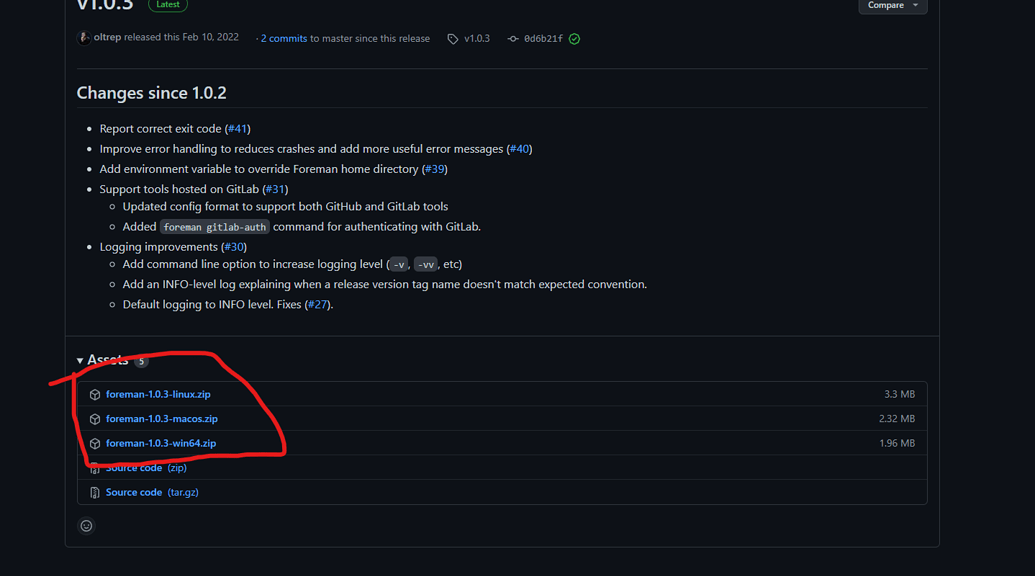Click the 1.96 MB size text
Screen dimensions: 1035x576
pyautogui.click(x=897, y=443)
